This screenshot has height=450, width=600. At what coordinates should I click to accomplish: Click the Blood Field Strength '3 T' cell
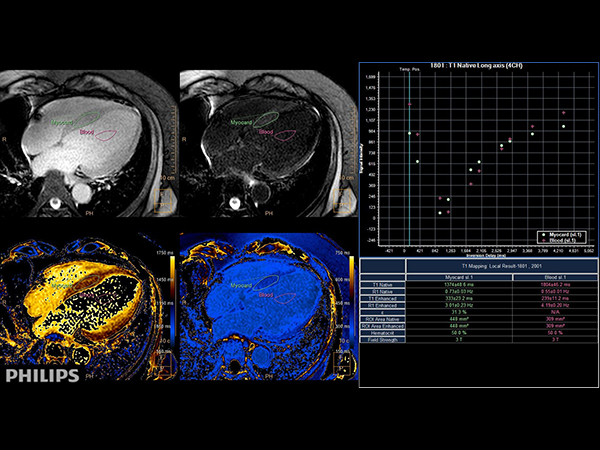tap(555, 340)
